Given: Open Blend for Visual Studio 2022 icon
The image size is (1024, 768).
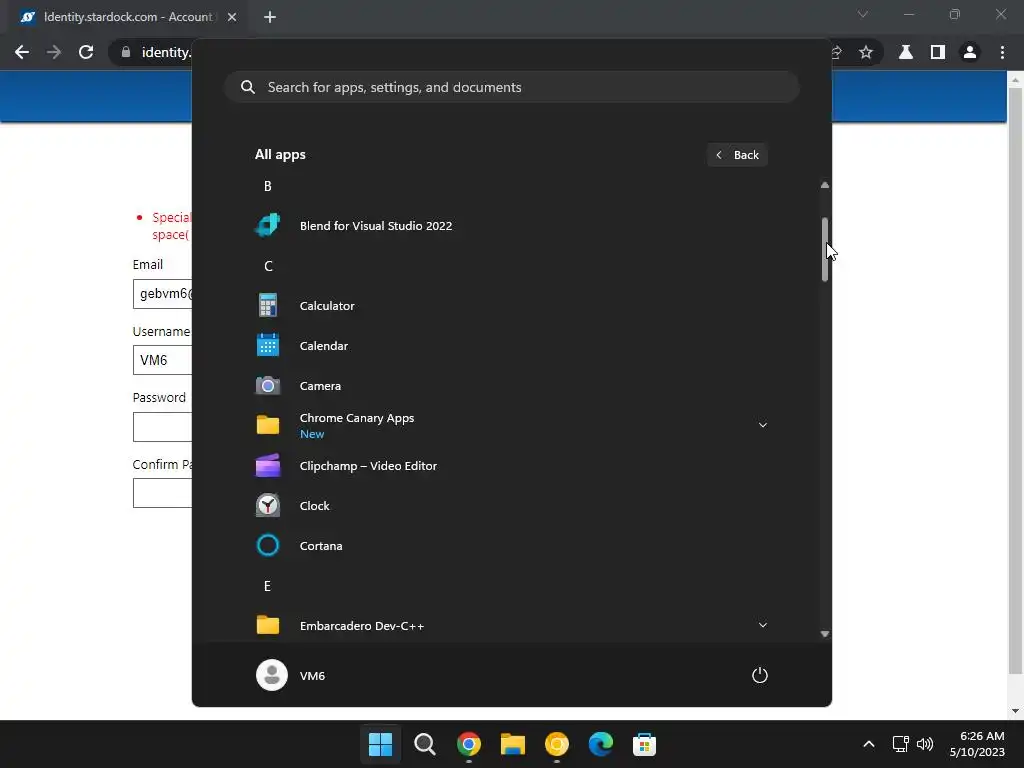Looking at the screenshot, I should pos(268,225).
